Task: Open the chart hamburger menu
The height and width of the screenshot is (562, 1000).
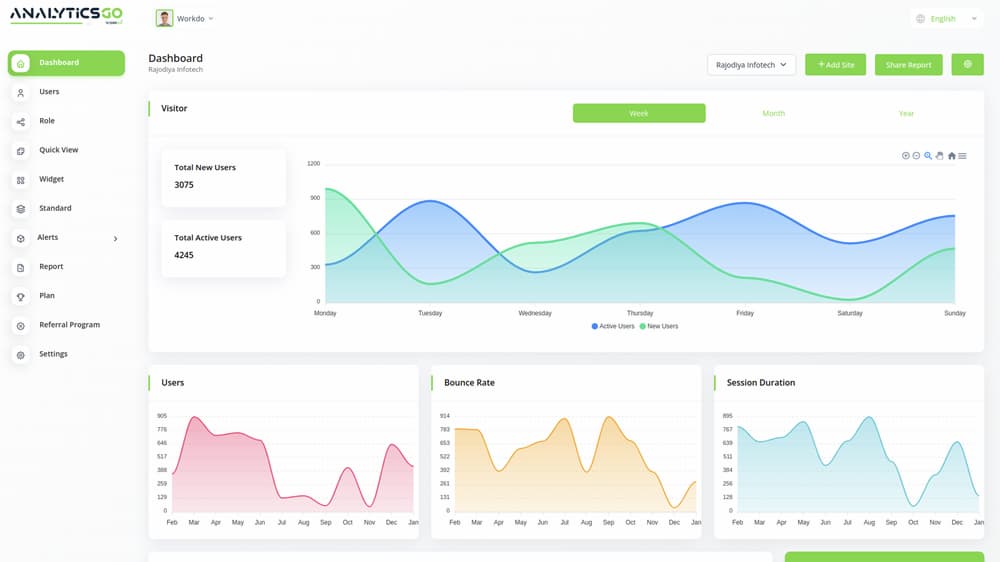Action: [x=962, y=156]
